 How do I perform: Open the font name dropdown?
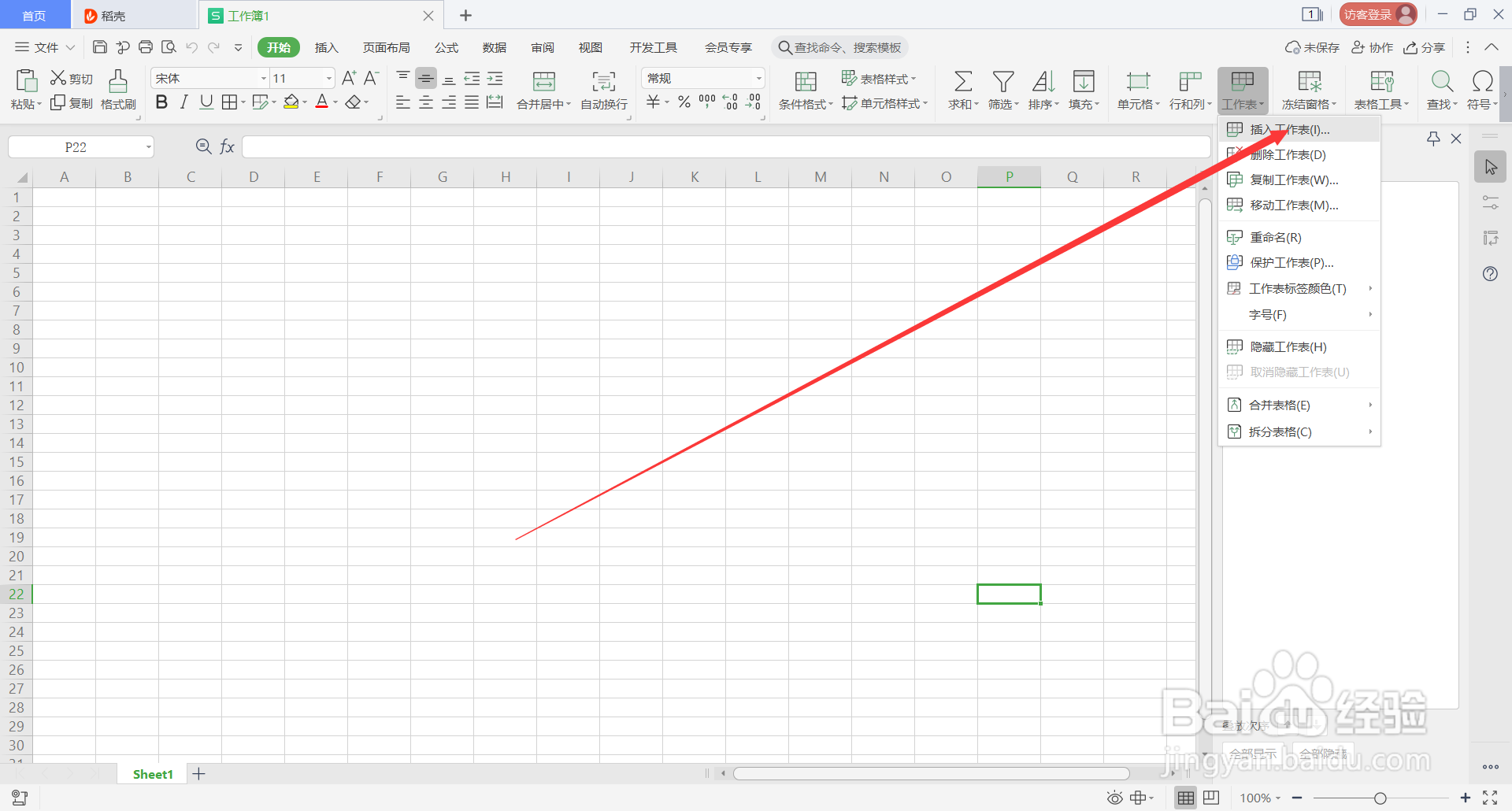[x=264, y=78]
